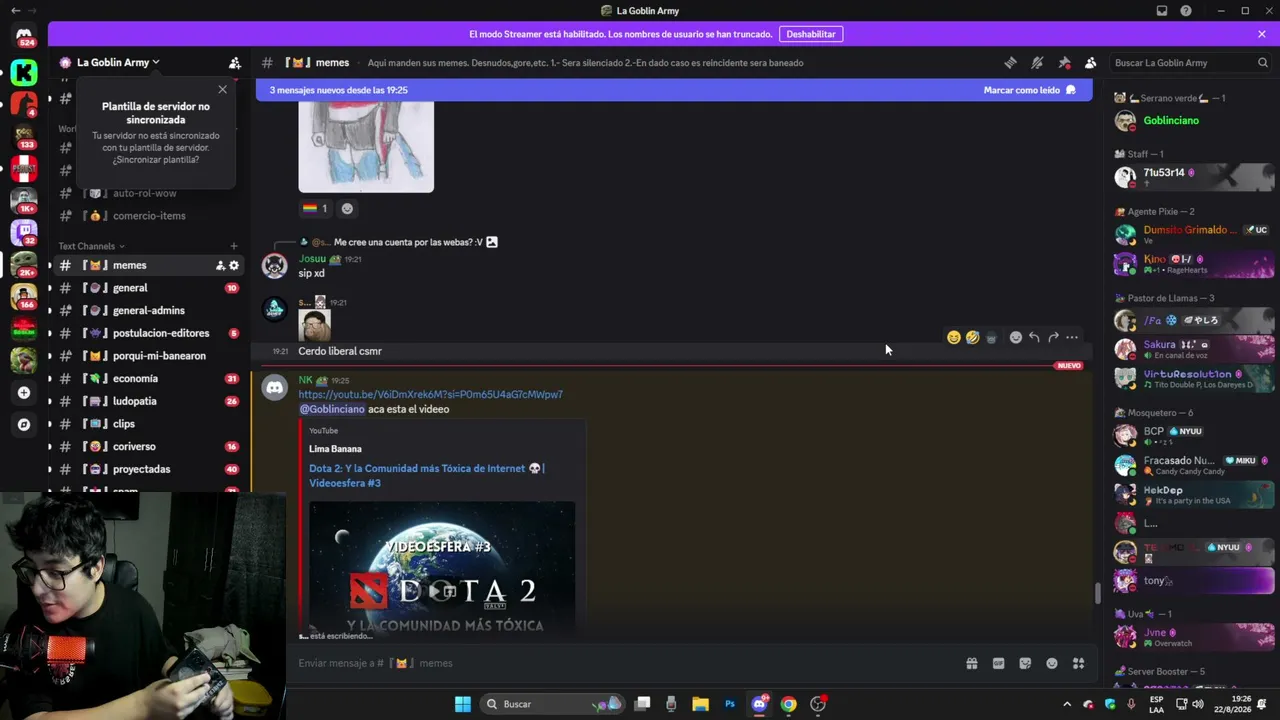
Task: Open the general channel
Action: tap(148, 288)
